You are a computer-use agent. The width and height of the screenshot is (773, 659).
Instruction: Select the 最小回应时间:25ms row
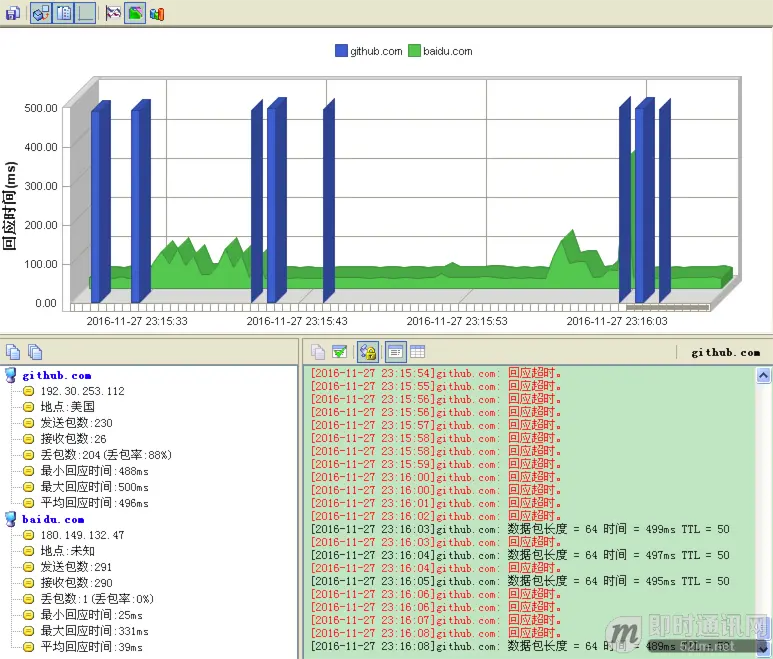[91, 615]
